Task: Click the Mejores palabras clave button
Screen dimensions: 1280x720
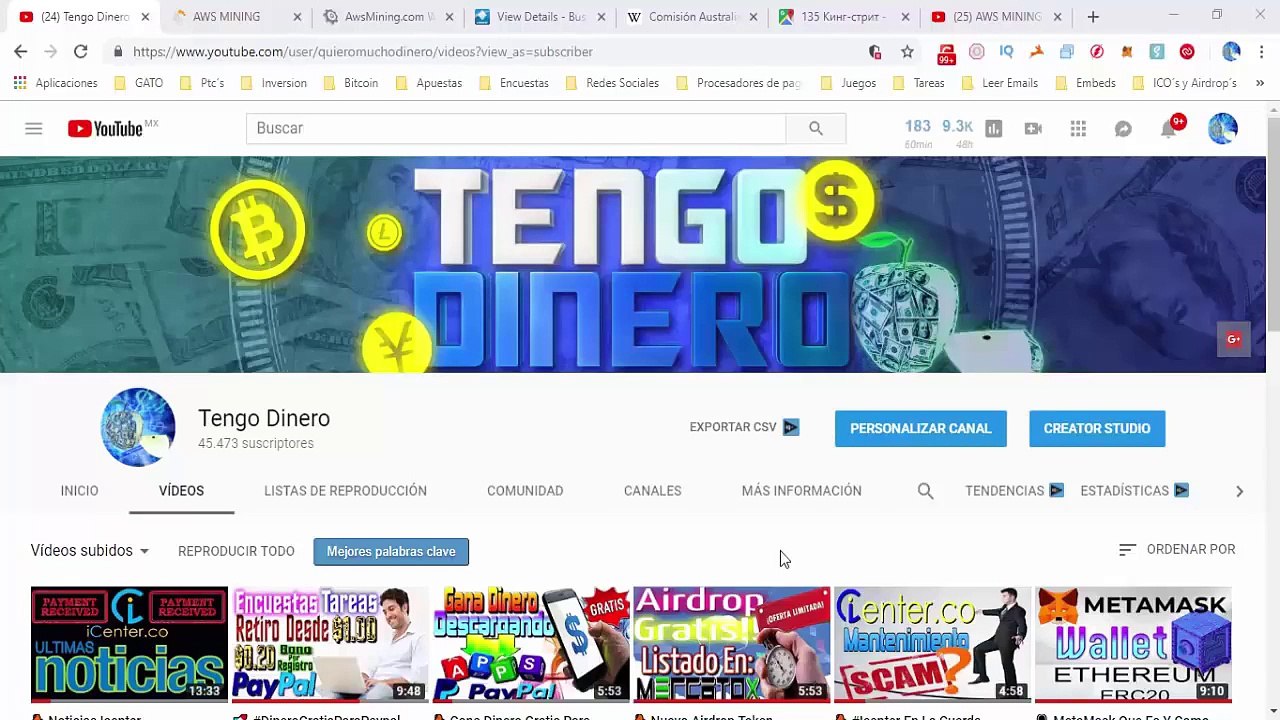Action: [x=391, y=551]
